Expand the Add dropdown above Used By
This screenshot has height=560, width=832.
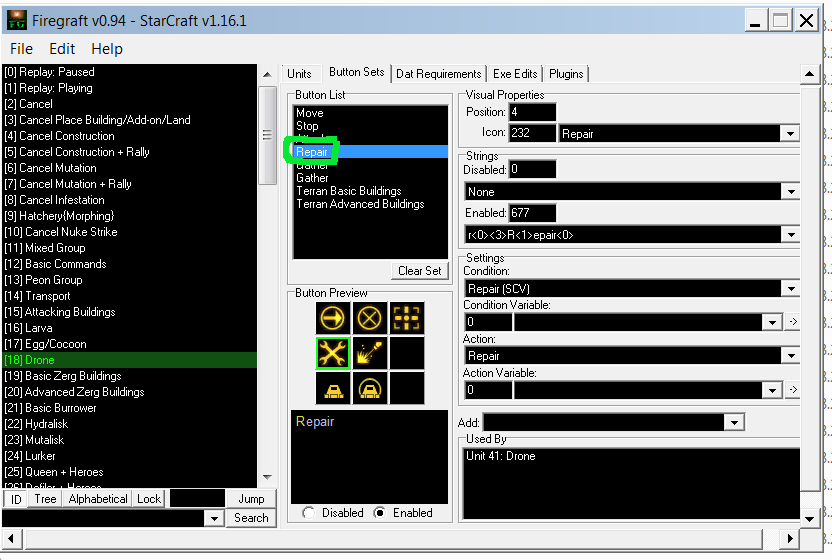click(735, 423)
